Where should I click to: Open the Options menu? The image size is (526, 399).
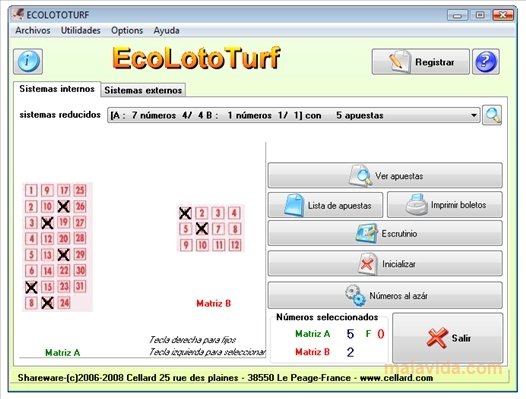click(x=127, y=31)
